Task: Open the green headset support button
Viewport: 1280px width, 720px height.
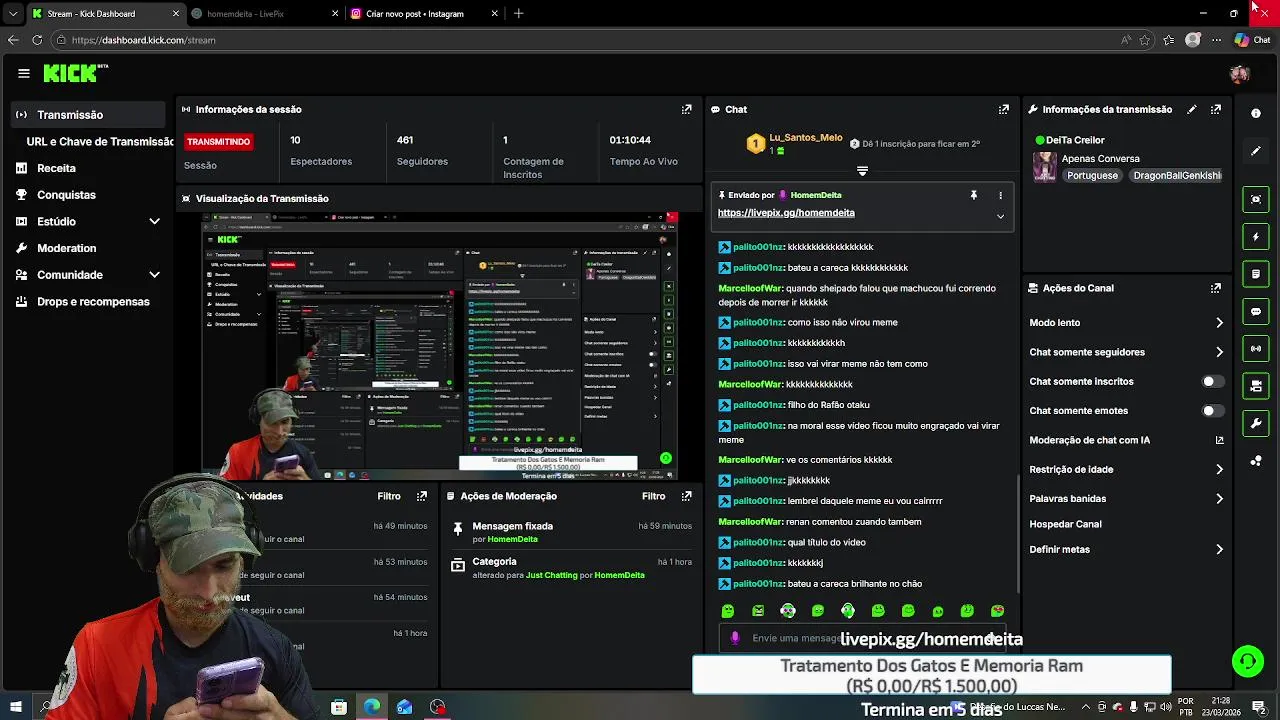Action: click(x=1248, y=661)
